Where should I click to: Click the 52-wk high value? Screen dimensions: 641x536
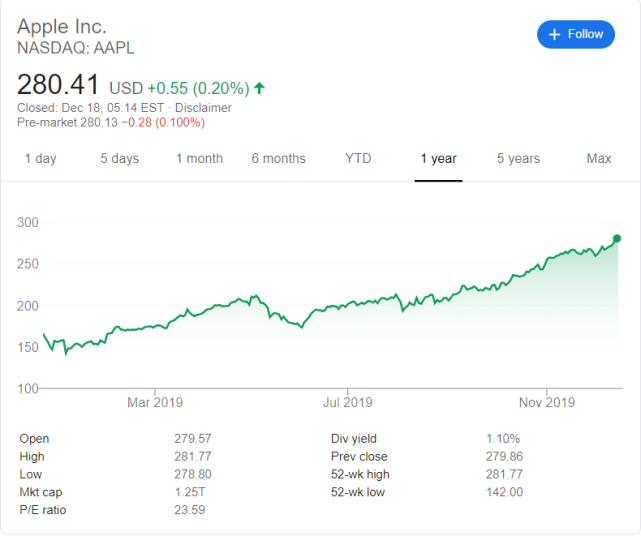[x=504, y=474]
